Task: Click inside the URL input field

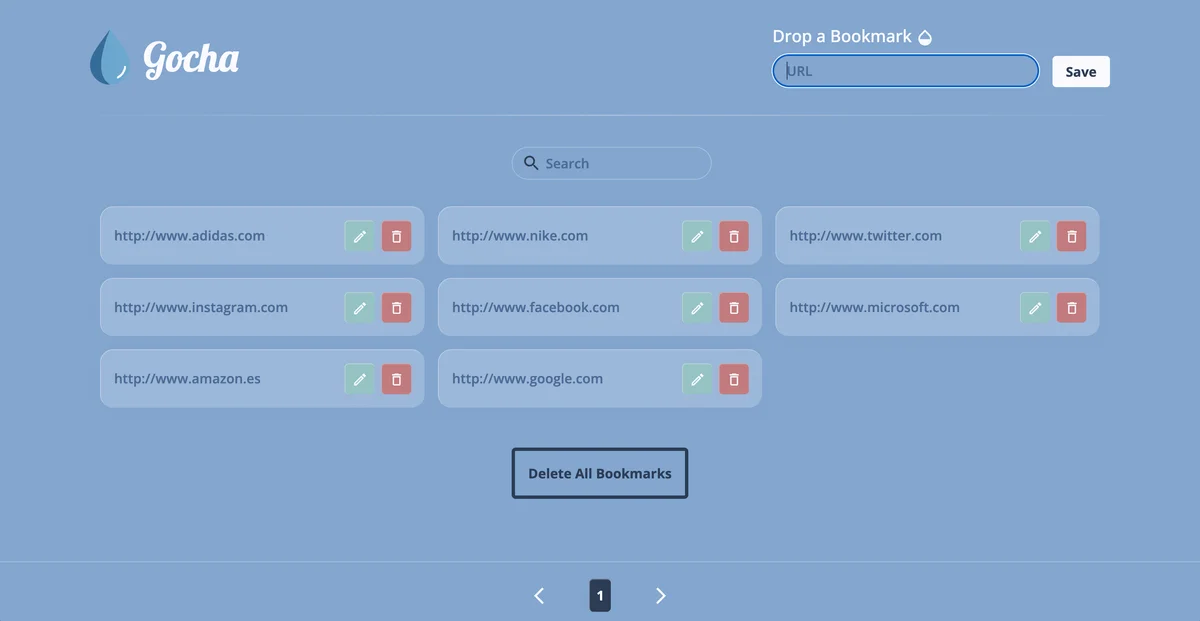Action: [905, 70]
